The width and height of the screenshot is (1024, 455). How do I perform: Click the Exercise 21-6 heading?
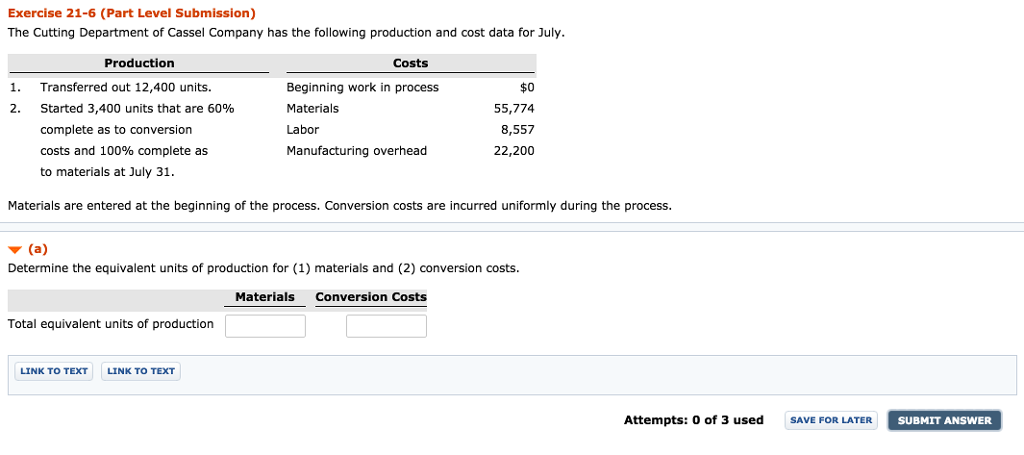(x=131, y=13)
